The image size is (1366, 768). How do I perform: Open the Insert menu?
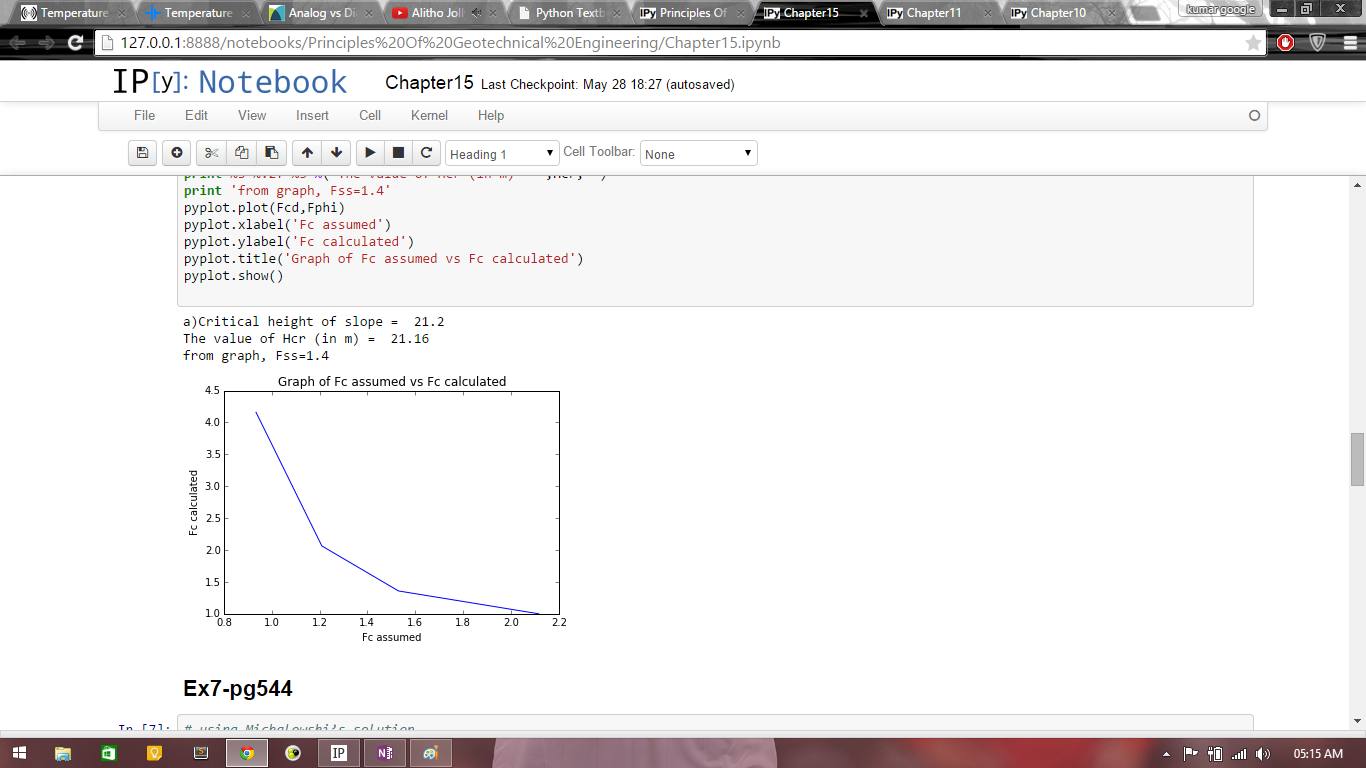pos(312,116)
